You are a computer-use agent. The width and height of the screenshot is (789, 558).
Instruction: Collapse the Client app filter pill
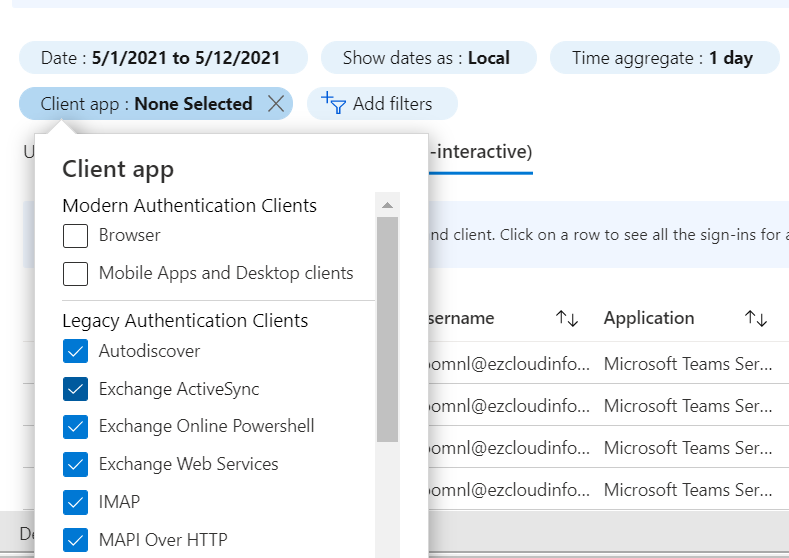point(146,104)
